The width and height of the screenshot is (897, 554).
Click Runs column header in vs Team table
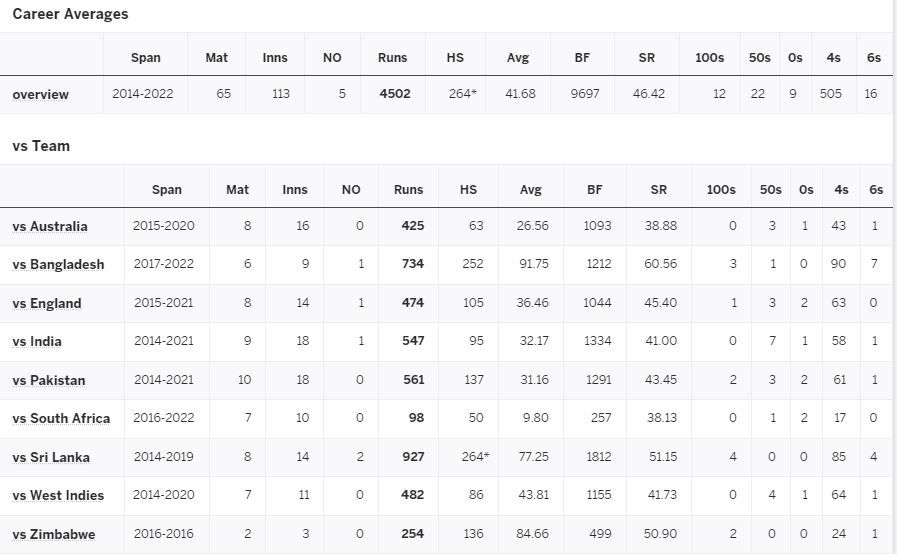[408, 189]
